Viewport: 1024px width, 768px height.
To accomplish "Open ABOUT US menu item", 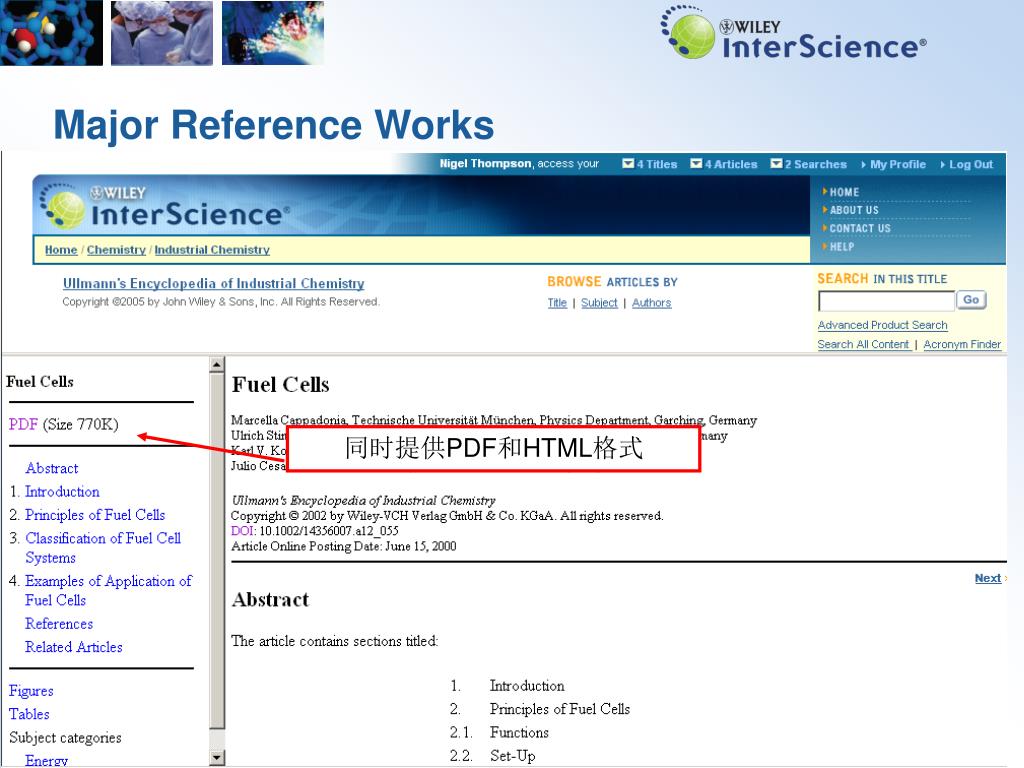I will (854, 210).
